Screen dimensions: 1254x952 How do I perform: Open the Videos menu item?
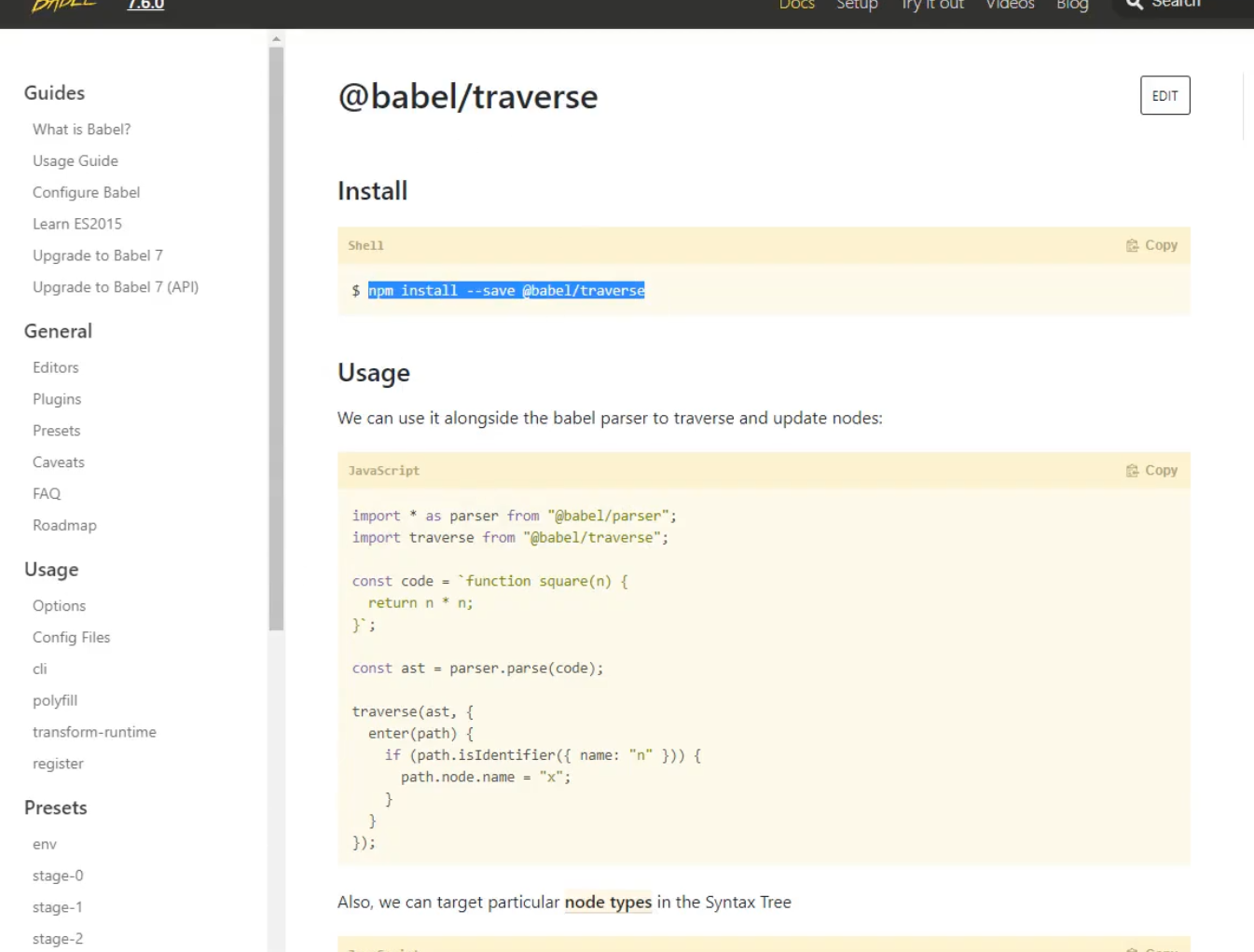[x=1010, y=5]
